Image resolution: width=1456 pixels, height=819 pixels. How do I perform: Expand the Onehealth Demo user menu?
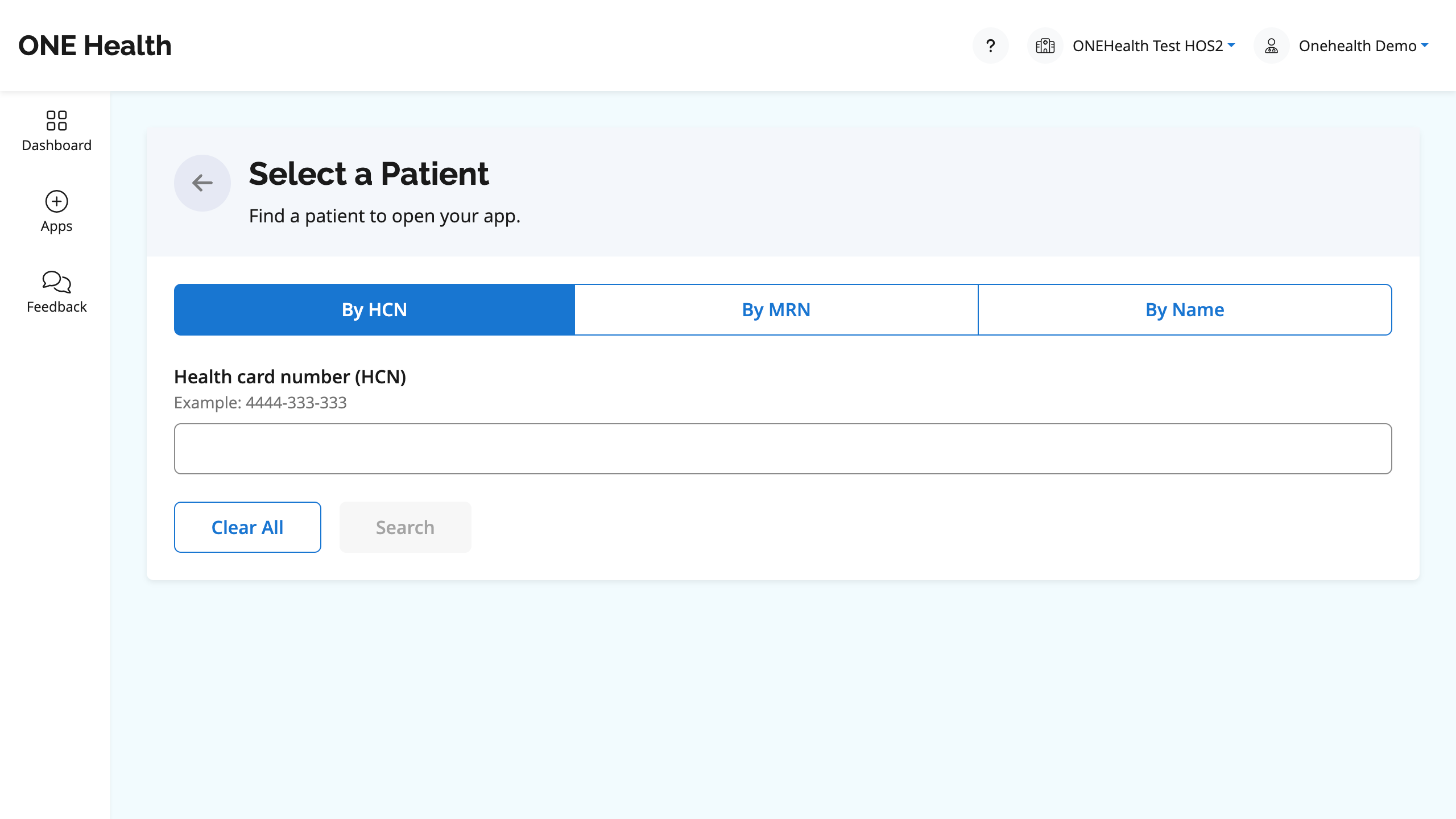[x=1363, y=45]
